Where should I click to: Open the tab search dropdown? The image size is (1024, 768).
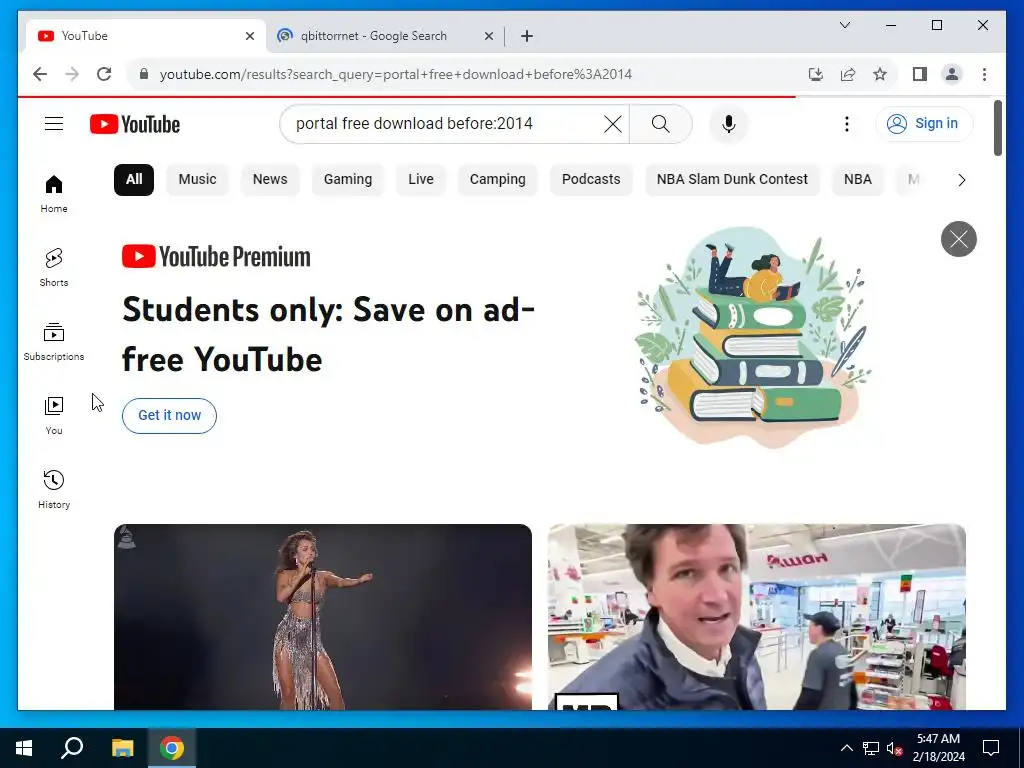point(844,25)
